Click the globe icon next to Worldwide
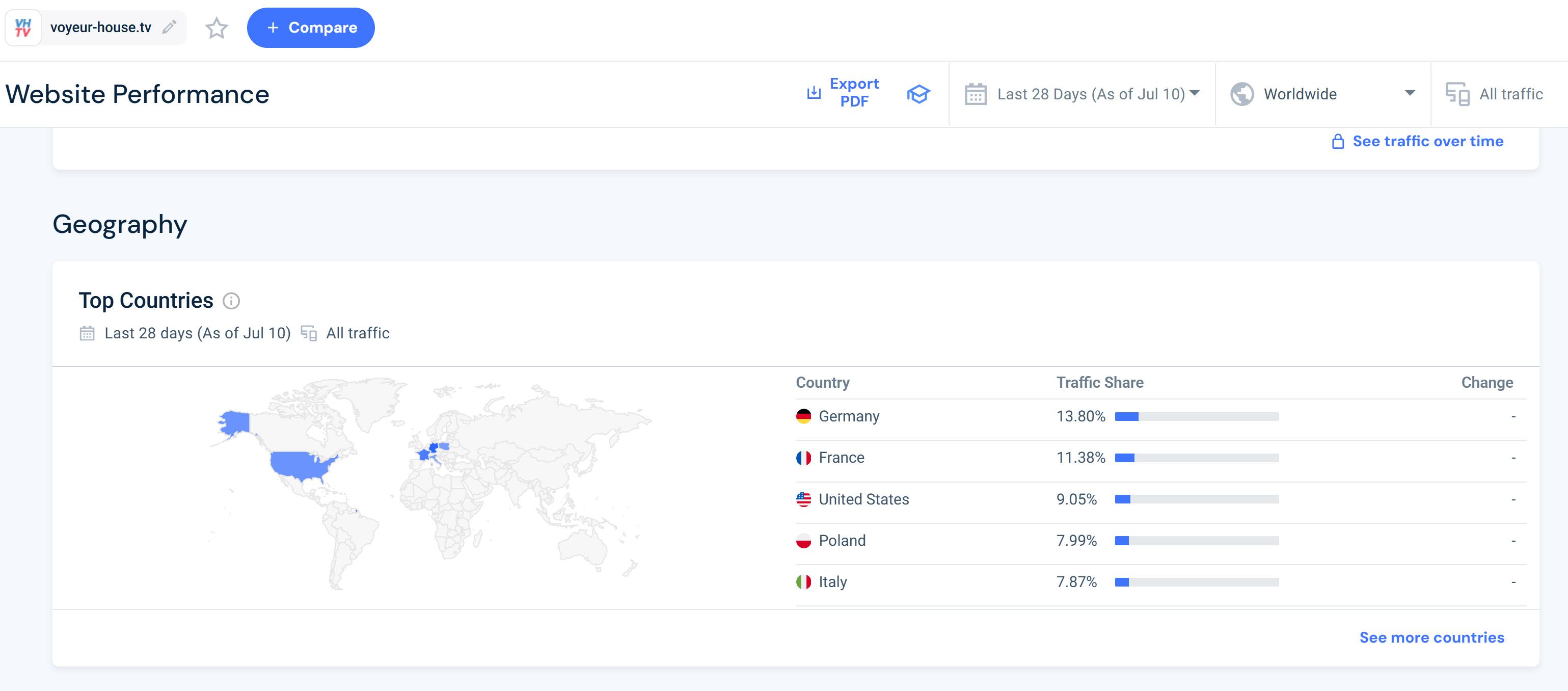The width and height of the screenshot is (1568, 691). click(1242, 94)
